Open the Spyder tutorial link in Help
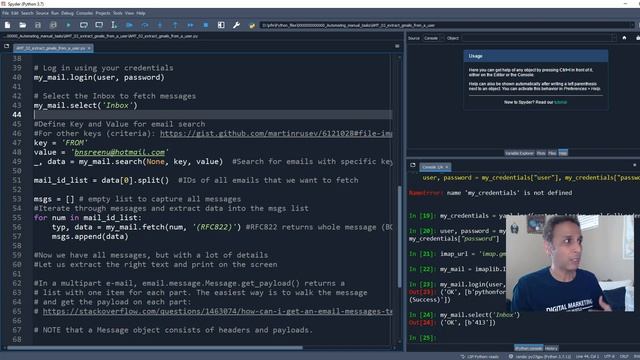640x360 pixels. coord(560,102)
